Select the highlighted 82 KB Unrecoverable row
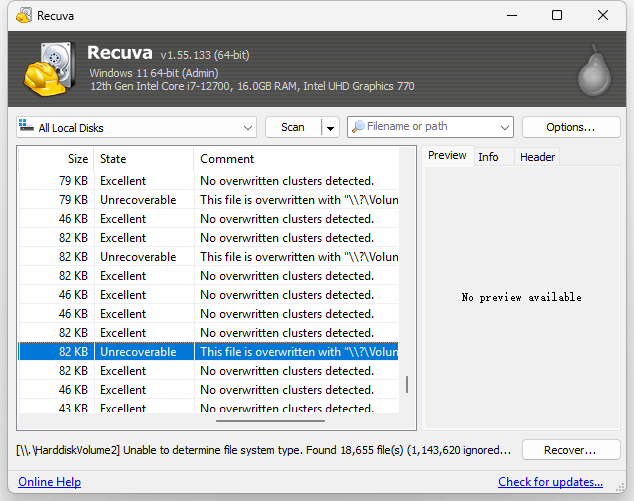 [209, 352]
